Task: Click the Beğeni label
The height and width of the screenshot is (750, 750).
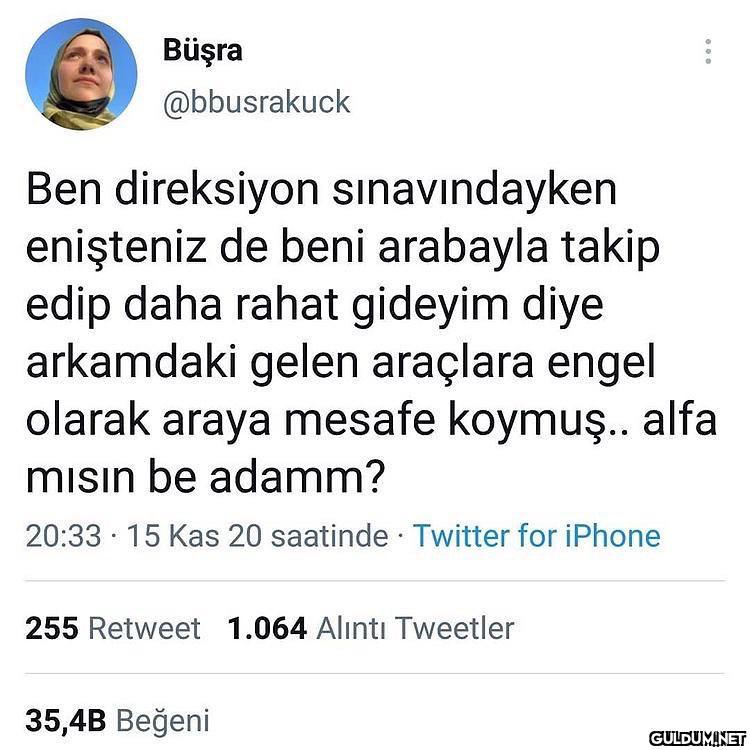Action: (163, 722)
